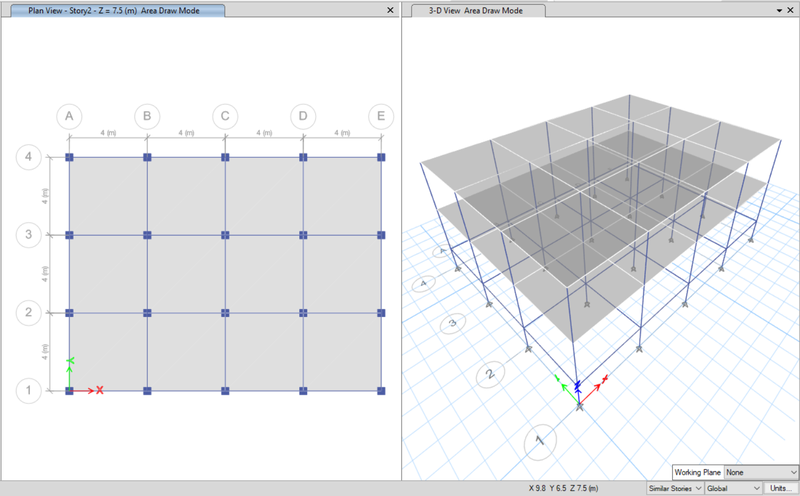Select the column joint at grid B-2
This screenshot has width=800, height=496.
147,313
